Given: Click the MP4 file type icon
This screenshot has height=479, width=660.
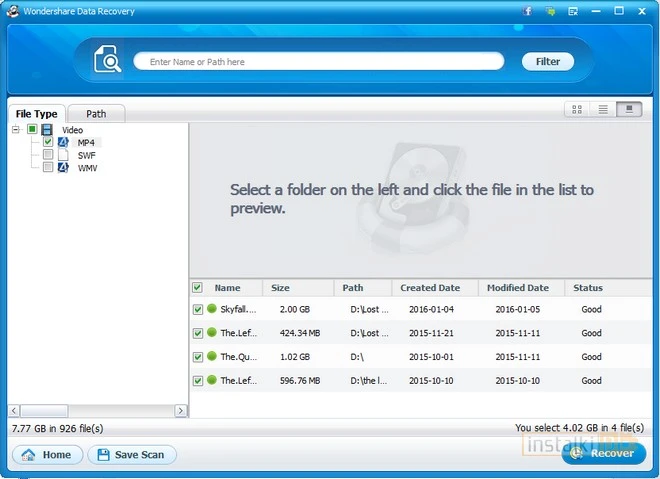Looking at the screenshot, I should [x=63, y=142].
